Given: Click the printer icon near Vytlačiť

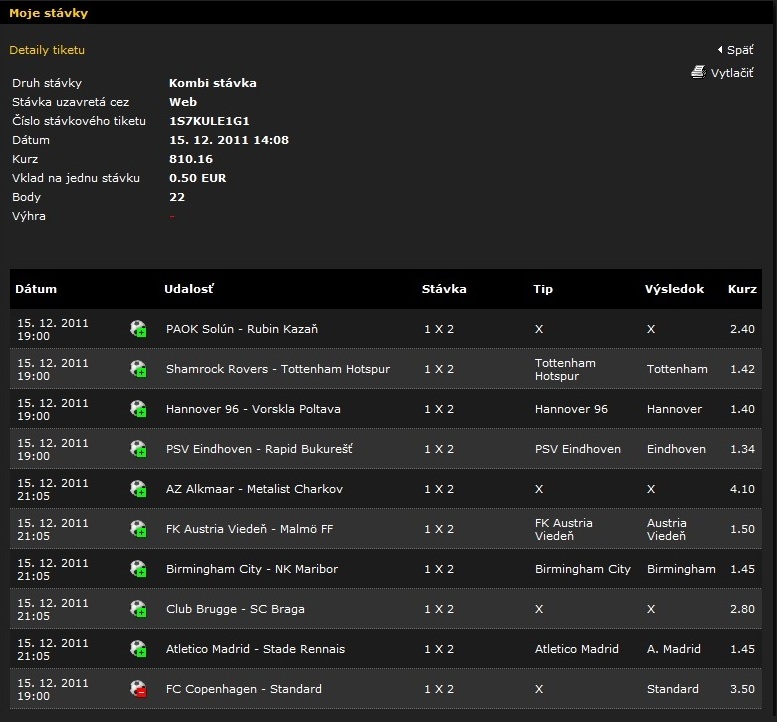Looking at the screenshot, I should pyautogui.click(x=698, y=72).
